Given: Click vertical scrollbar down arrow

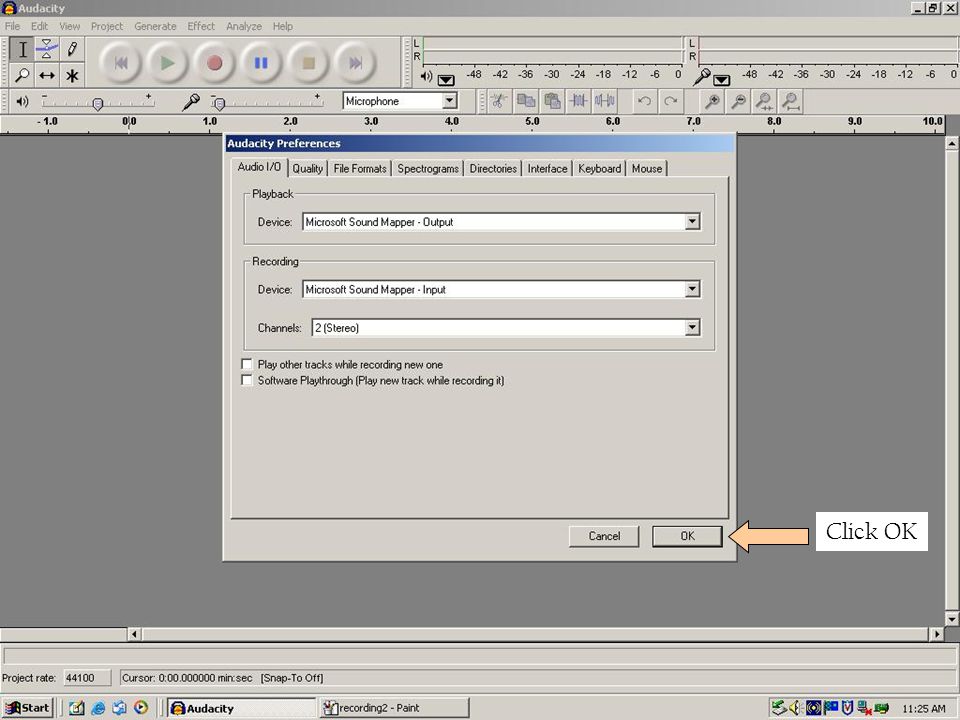Looking at the screenshot, I should 951,618.
